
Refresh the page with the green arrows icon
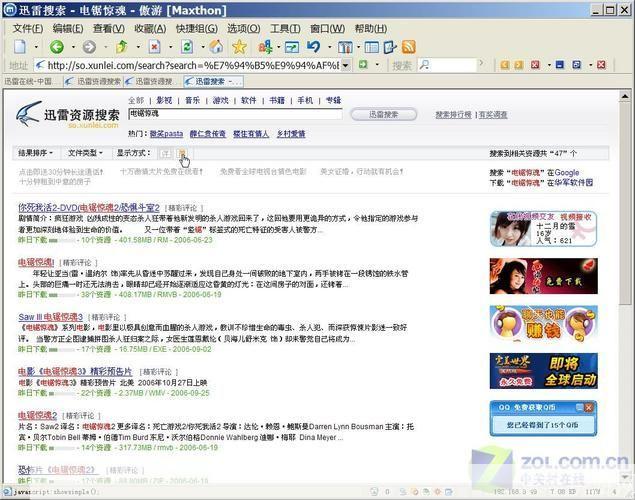point(187,47)
